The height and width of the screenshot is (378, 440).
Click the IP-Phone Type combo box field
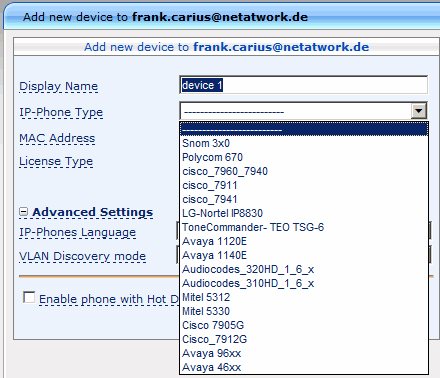pyautogui.click(x=303, y=111)
